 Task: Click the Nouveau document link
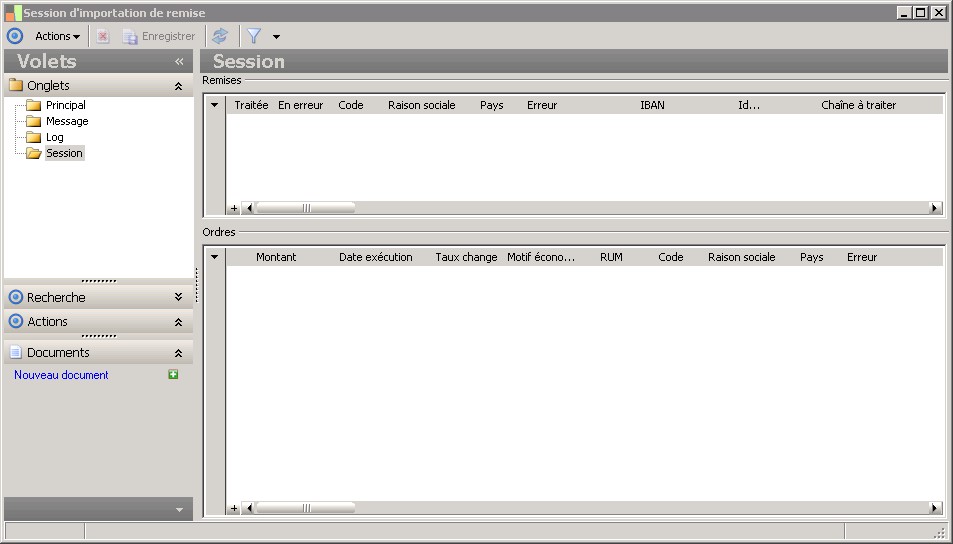(x=61, y=375)
